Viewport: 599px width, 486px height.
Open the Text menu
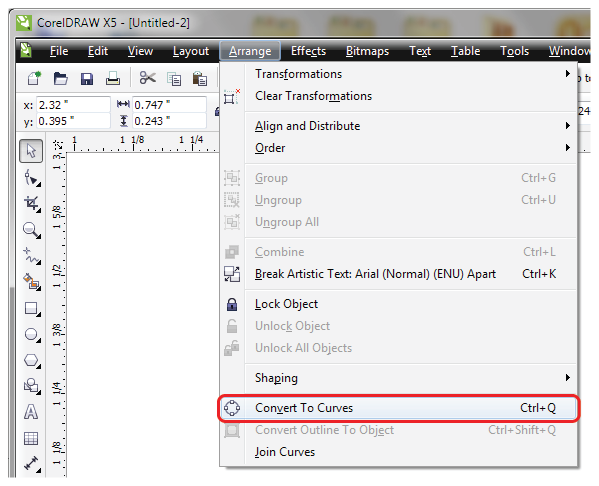[x=420, y=51]
